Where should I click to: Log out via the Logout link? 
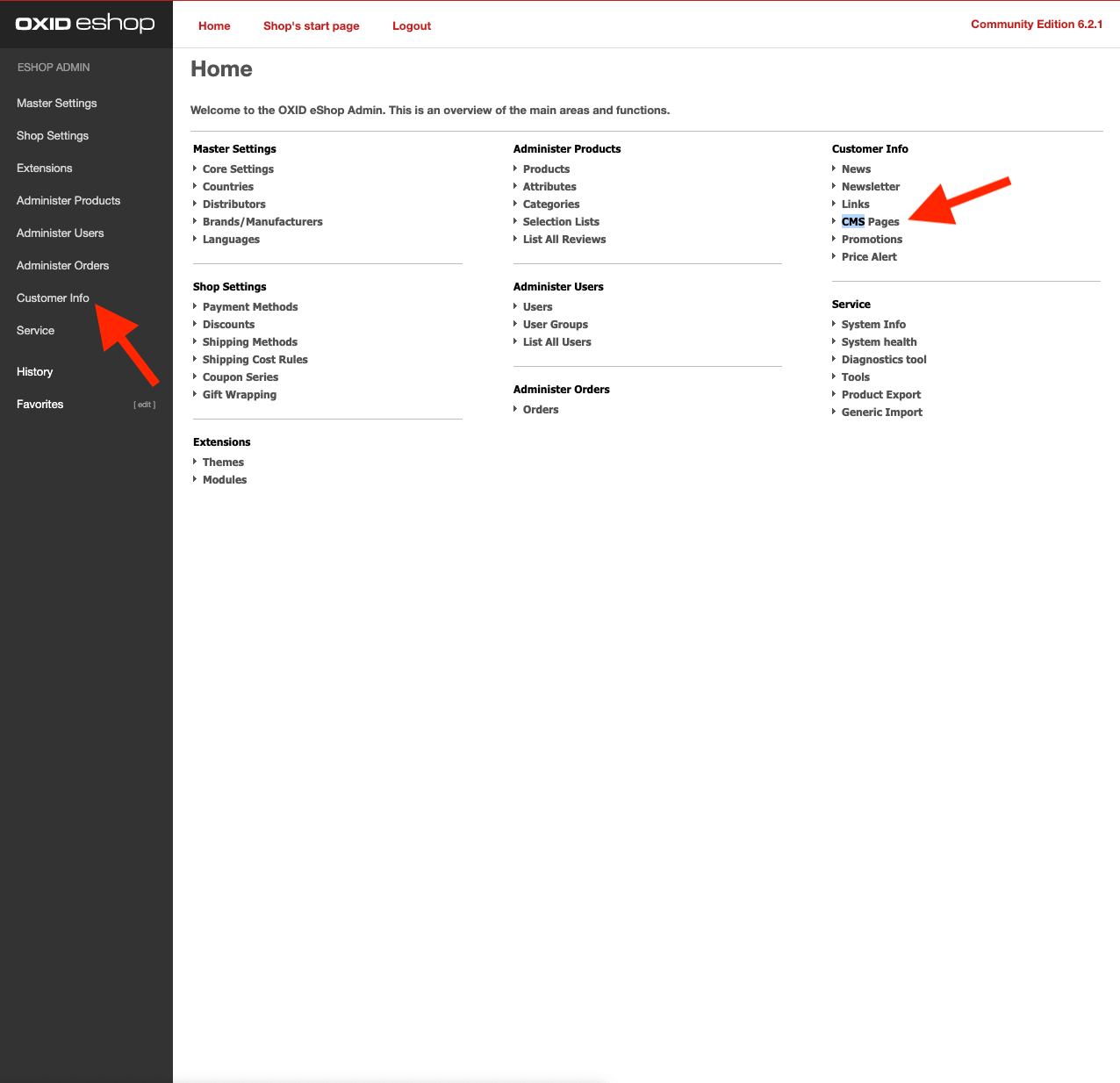click(412, 25)
